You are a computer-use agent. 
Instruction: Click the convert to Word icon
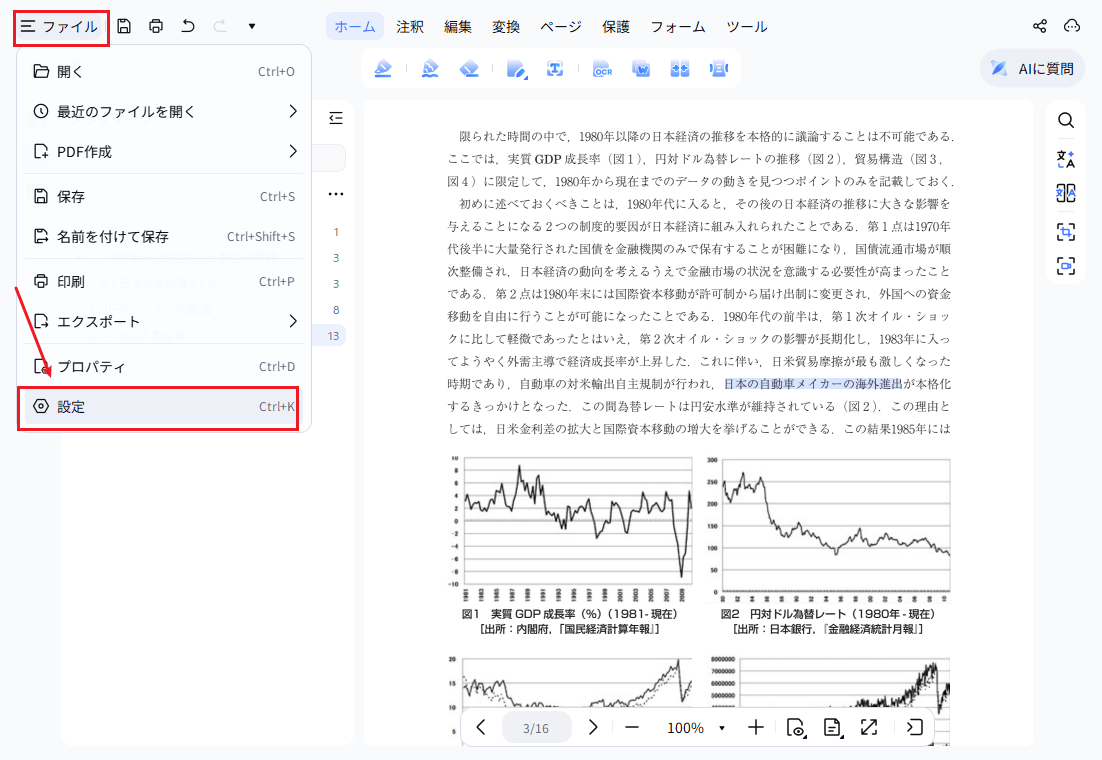pyautogui.click(x=641, y=69)
